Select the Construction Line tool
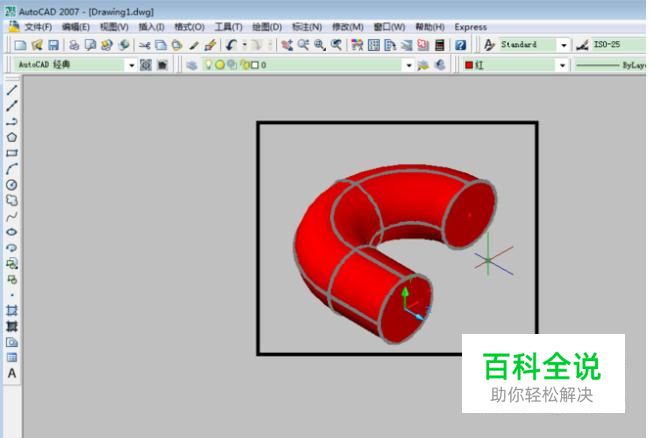The image size is (650, 438). click(12, 106)
